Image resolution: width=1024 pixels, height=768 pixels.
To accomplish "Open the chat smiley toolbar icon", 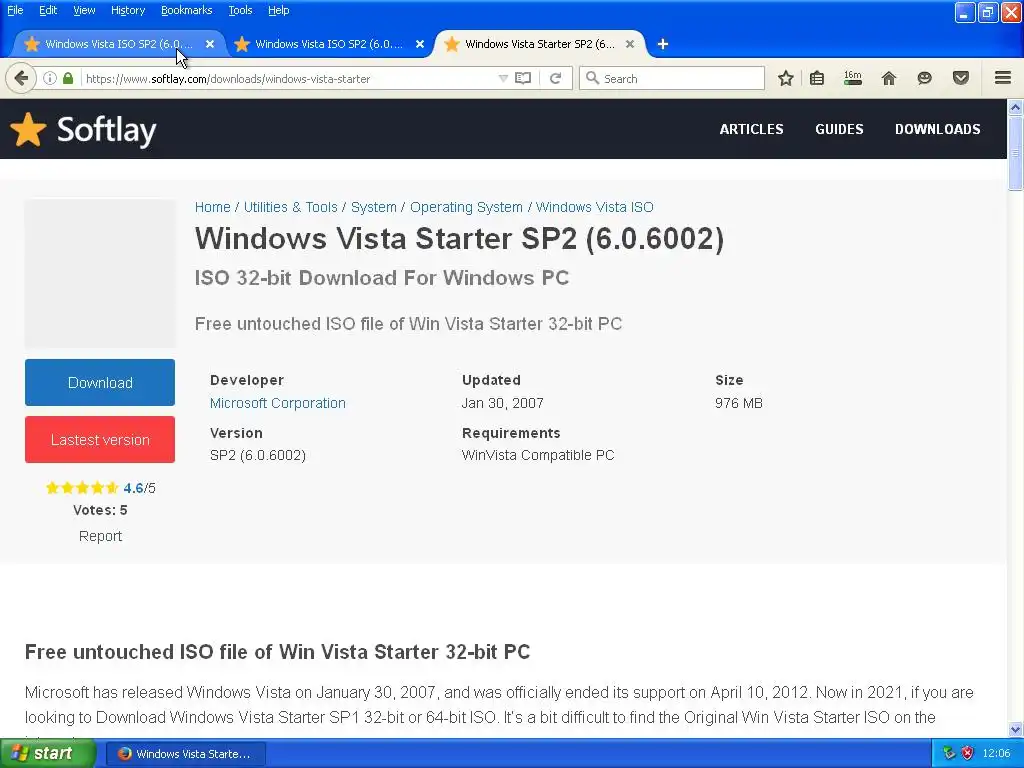I will coord(924,78).
